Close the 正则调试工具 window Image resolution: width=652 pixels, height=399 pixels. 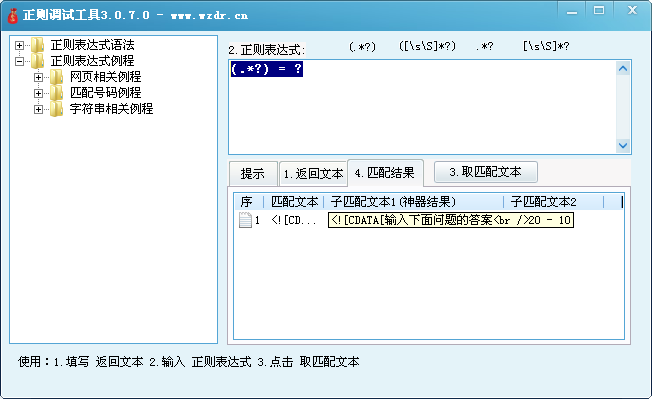(x=632, y=11)
